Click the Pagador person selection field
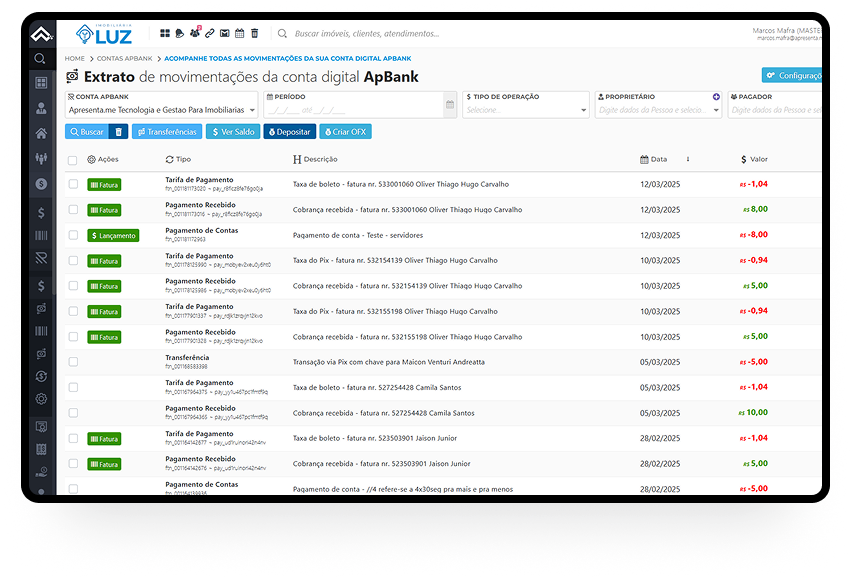This screenshot has height=579, width=851. click(x=775, y=110)
